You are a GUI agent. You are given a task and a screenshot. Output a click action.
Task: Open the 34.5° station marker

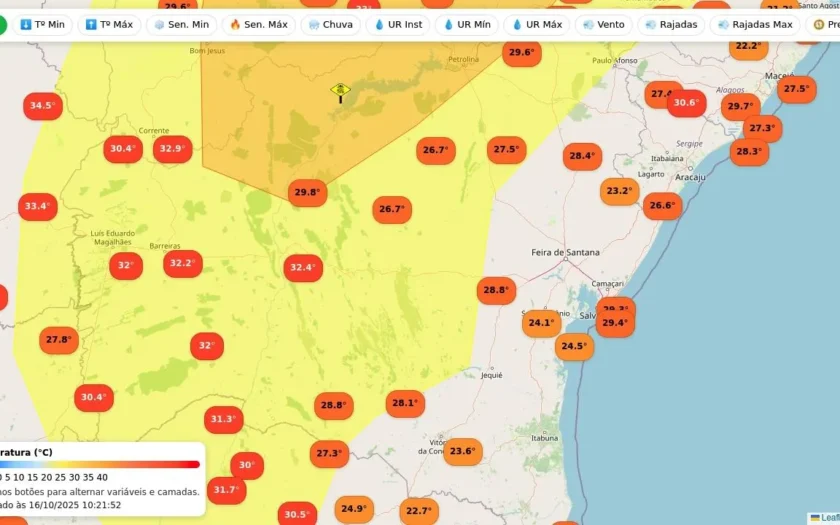[x=43, y=106]
